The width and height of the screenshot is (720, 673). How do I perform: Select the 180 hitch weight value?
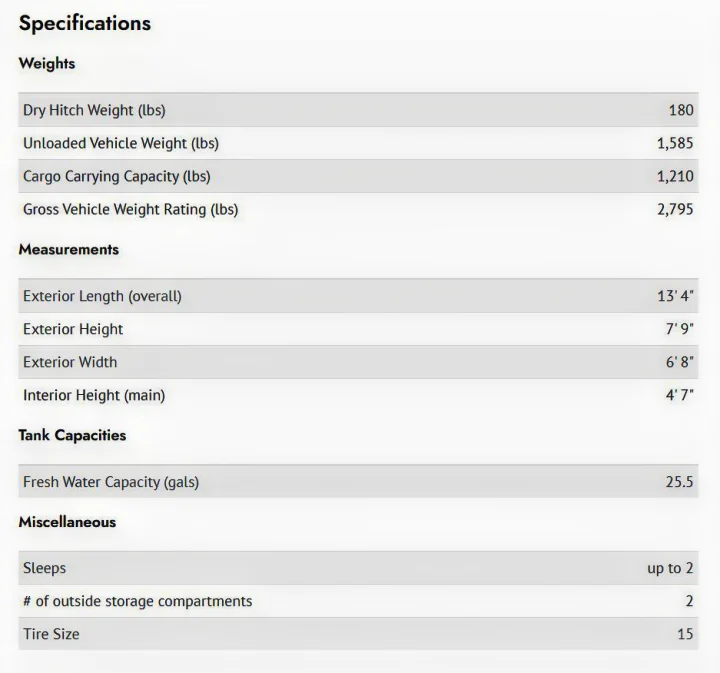(681, 110)
